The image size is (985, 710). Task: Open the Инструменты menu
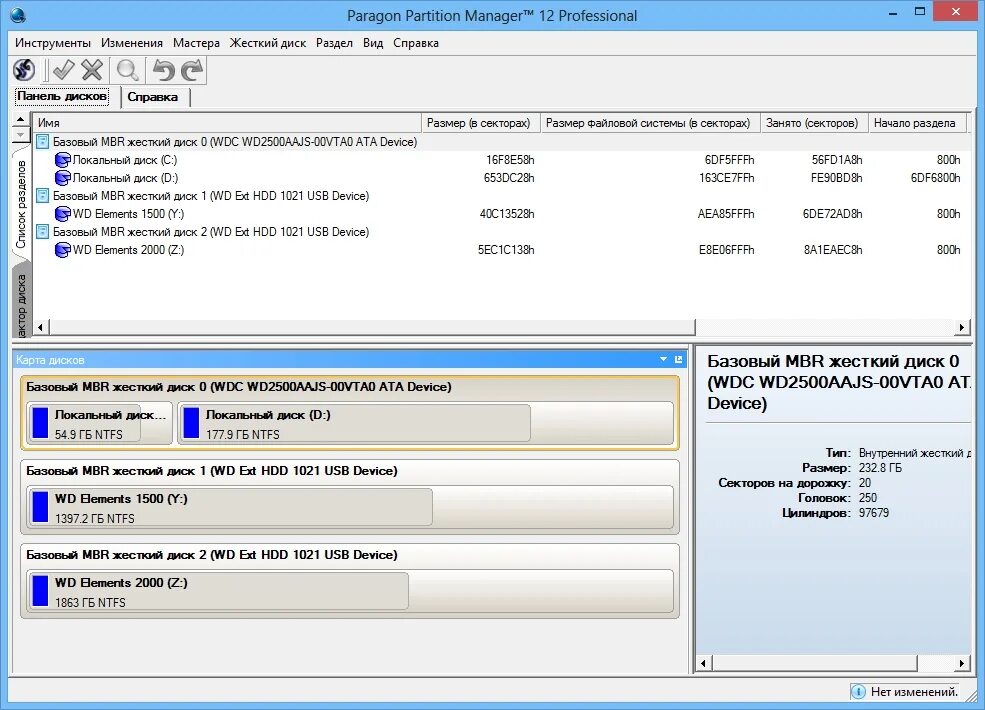pyautogui.click(x=53, y=43)
